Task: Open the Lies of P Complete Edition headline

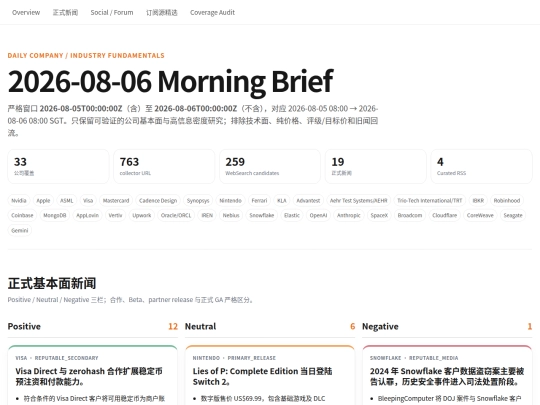Action: [x=262, y=376]
